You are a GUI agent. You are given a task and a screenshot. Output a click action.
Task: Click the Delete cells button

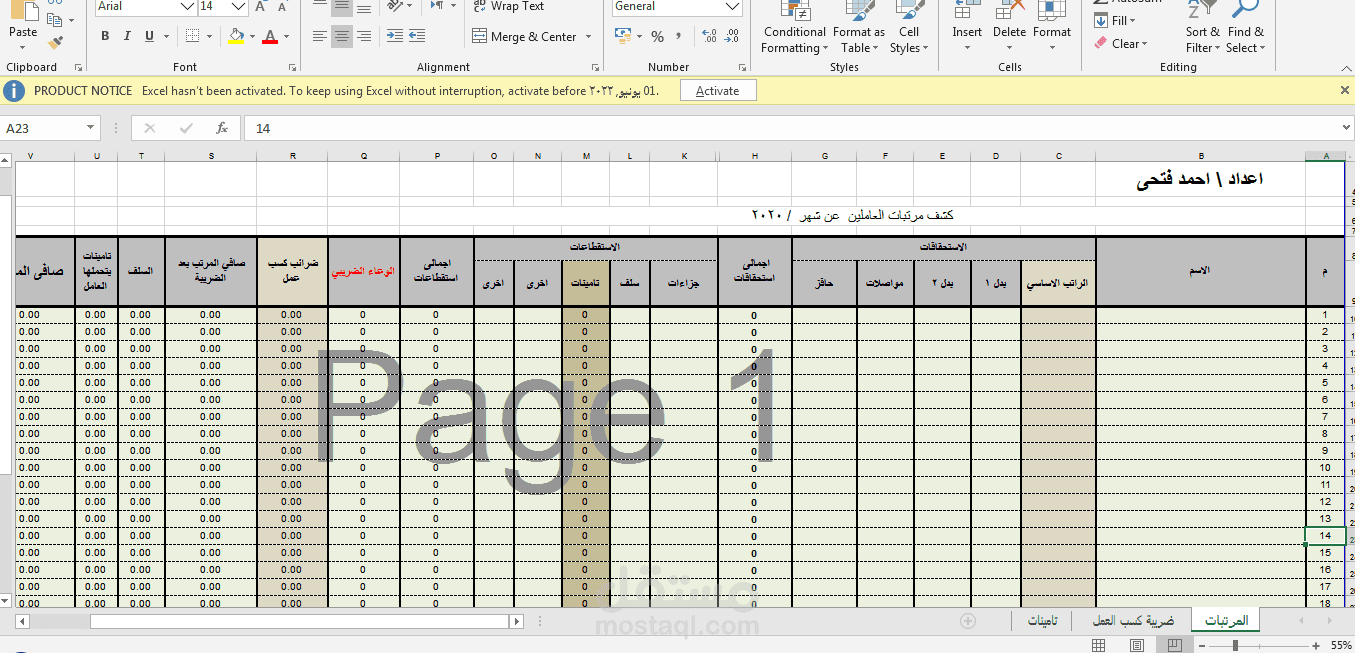(1009, 24)
